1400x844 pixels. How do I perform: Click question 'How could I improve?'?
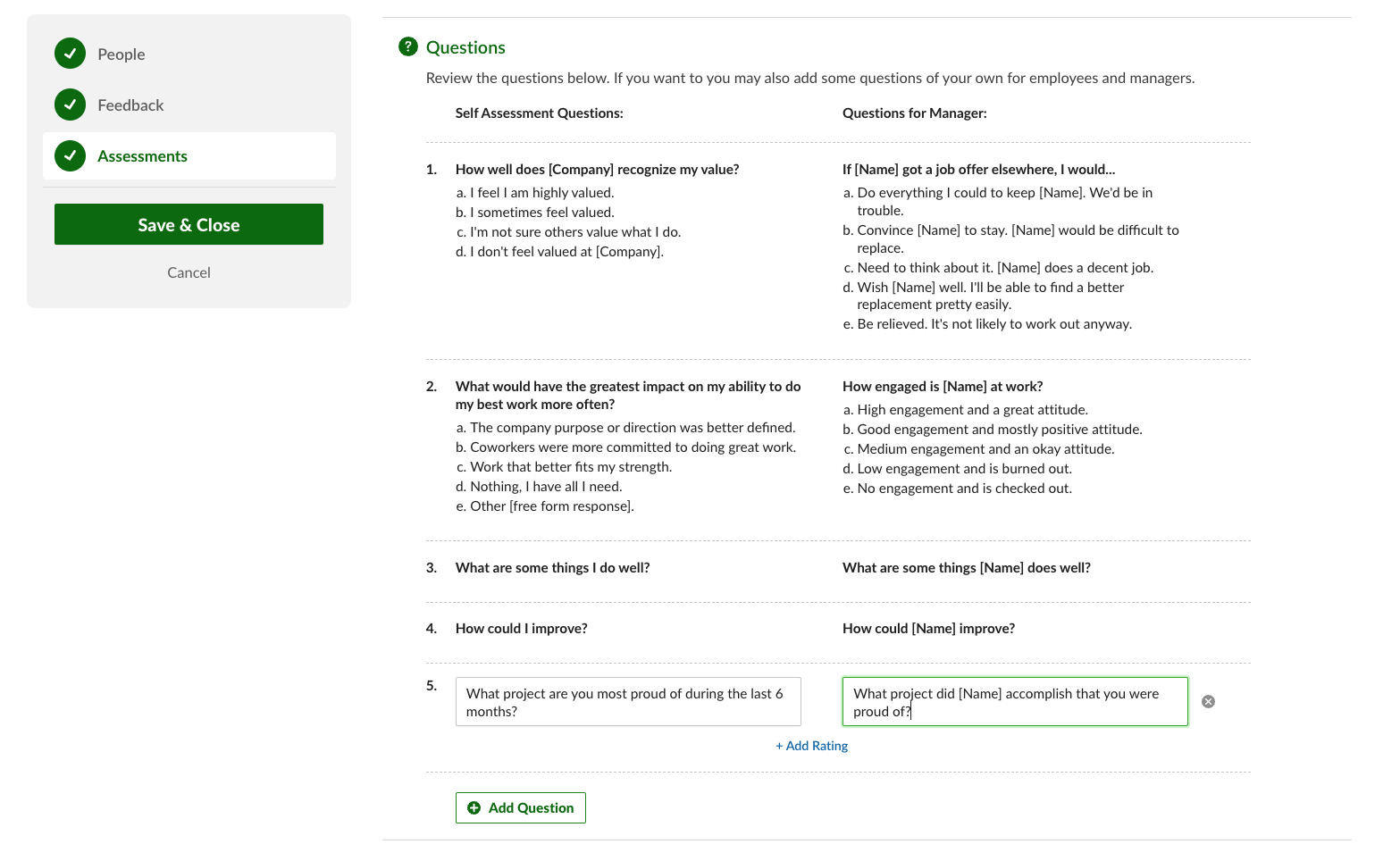pos(522,629)
